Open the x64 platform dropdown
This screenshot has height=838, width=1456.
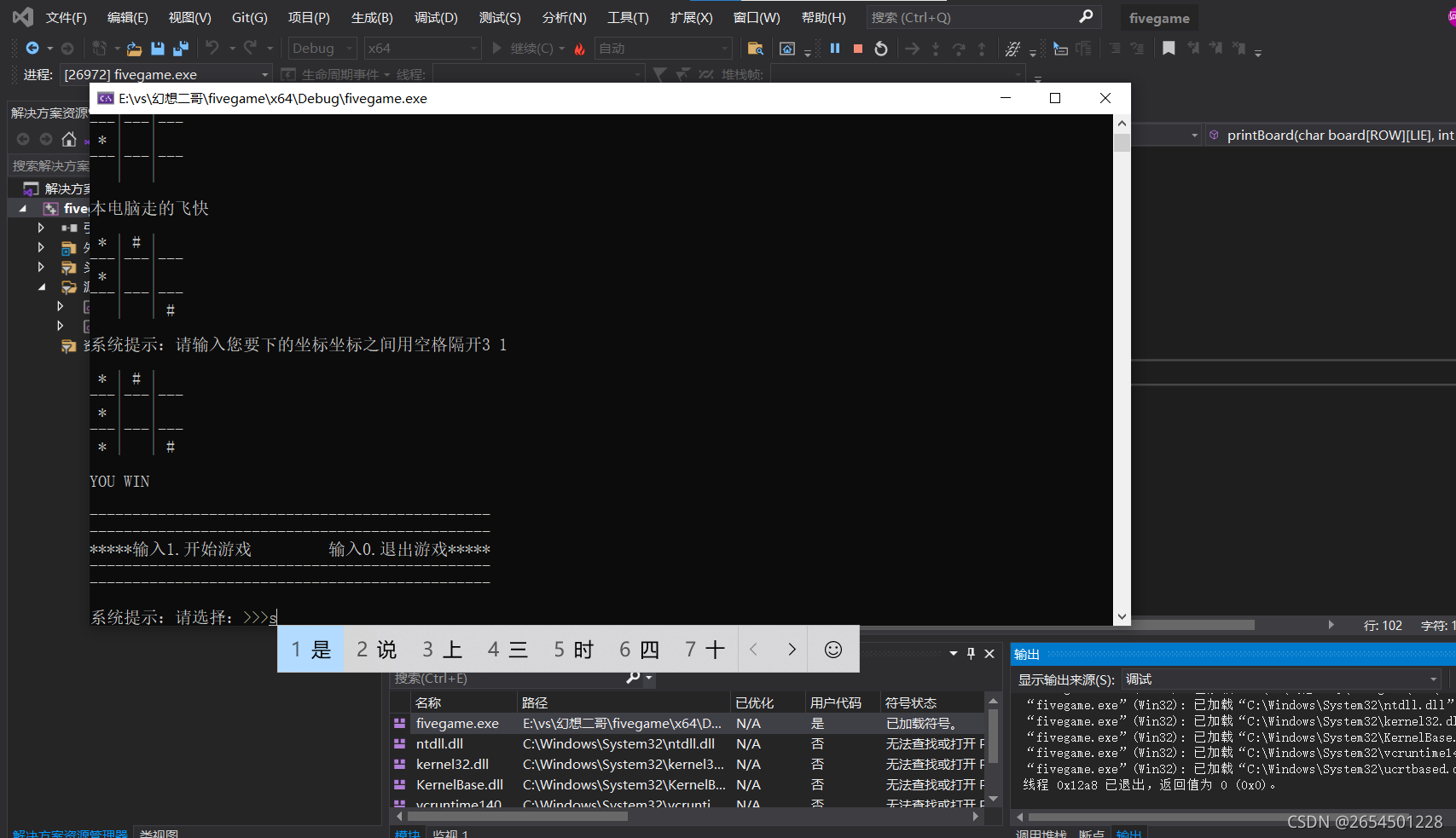422,49
